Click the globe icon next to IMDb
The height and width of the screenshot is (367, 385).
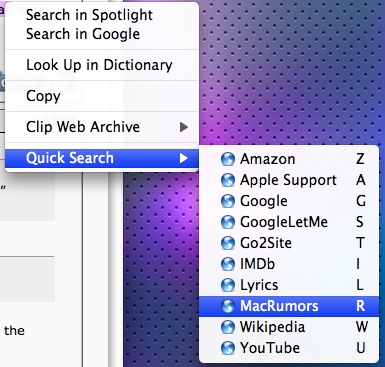click(x=228, y=264)
